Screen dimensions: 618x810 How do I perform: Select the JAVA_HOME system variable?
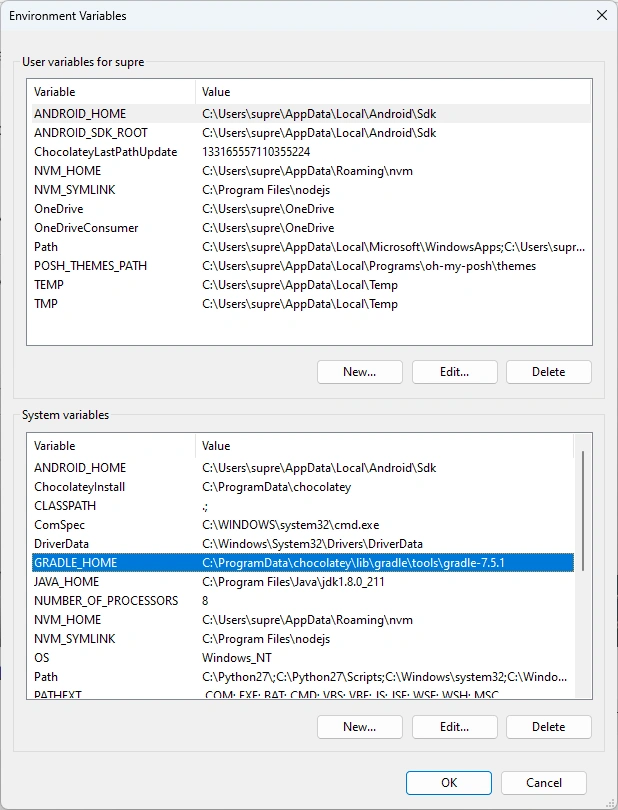tap(66, 582)
